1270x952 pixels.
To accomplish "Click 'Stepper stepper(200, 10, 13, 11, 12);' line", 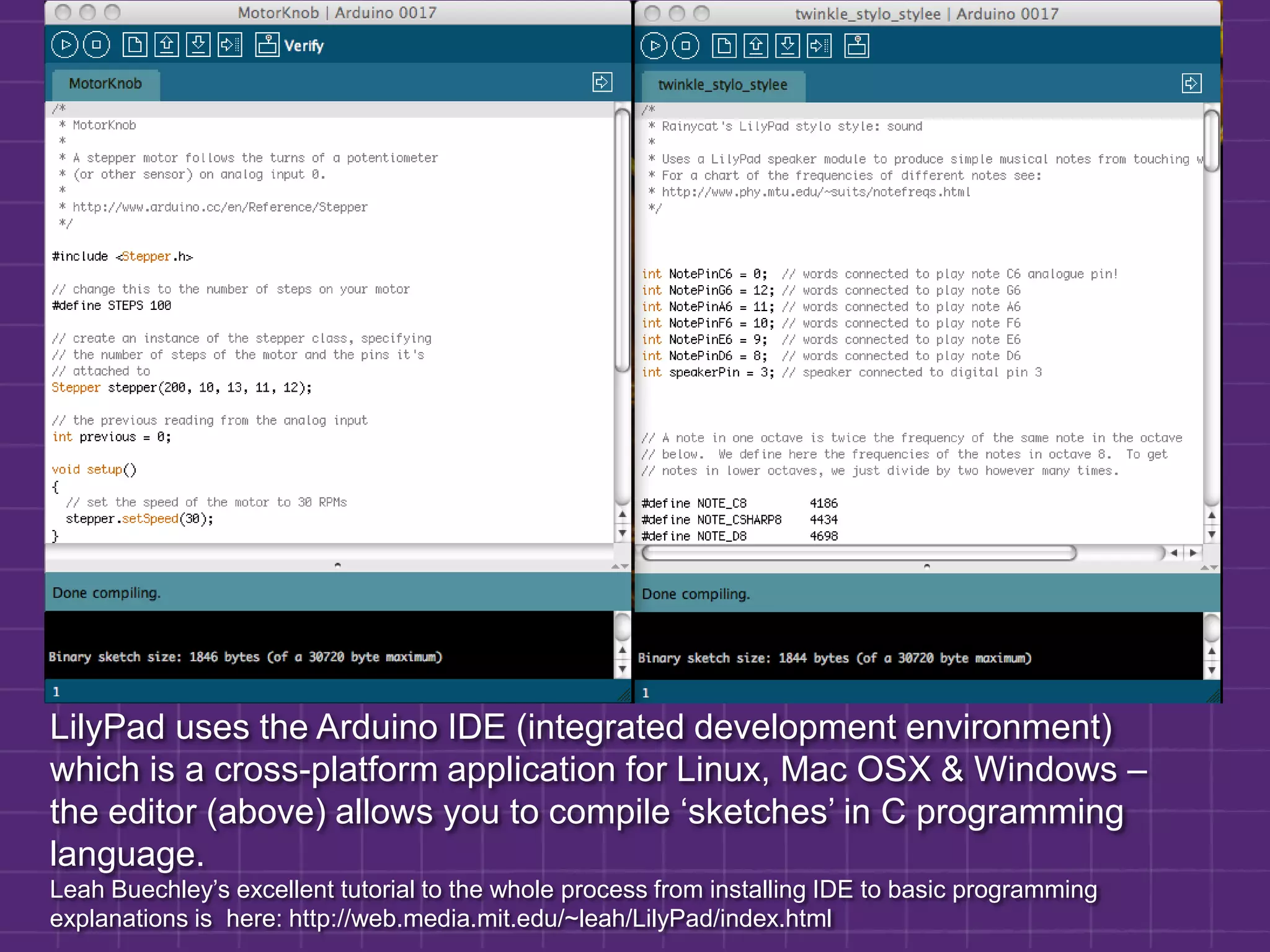I will [x=182, y=387].
